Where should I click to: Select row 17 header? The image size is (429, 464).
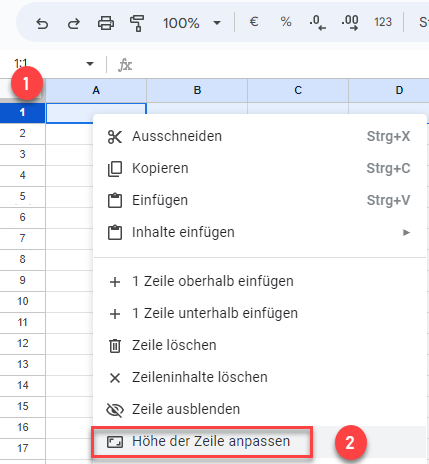click(22, 449)
